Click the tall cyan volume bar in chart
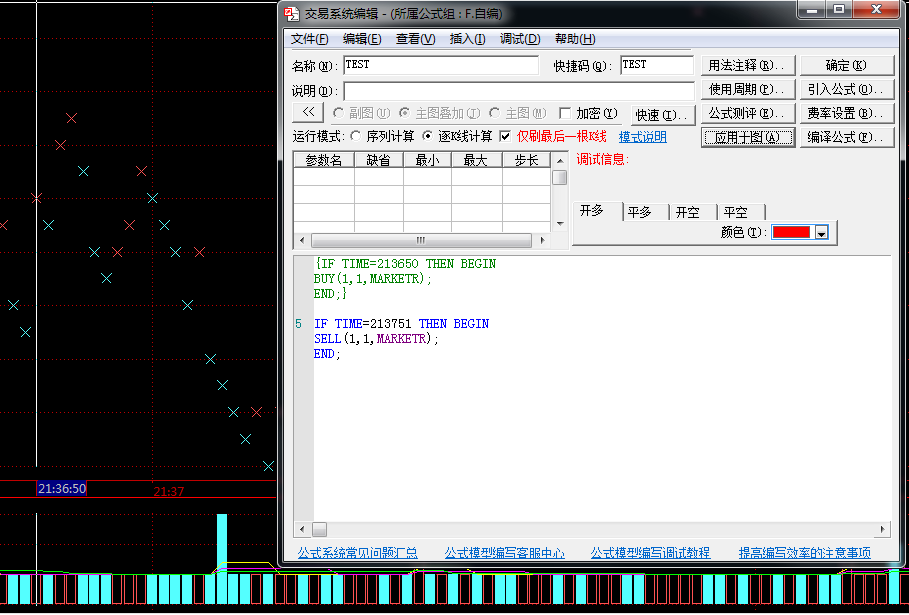The height and width of the screenshot is (615, 909). click(222, 543)
